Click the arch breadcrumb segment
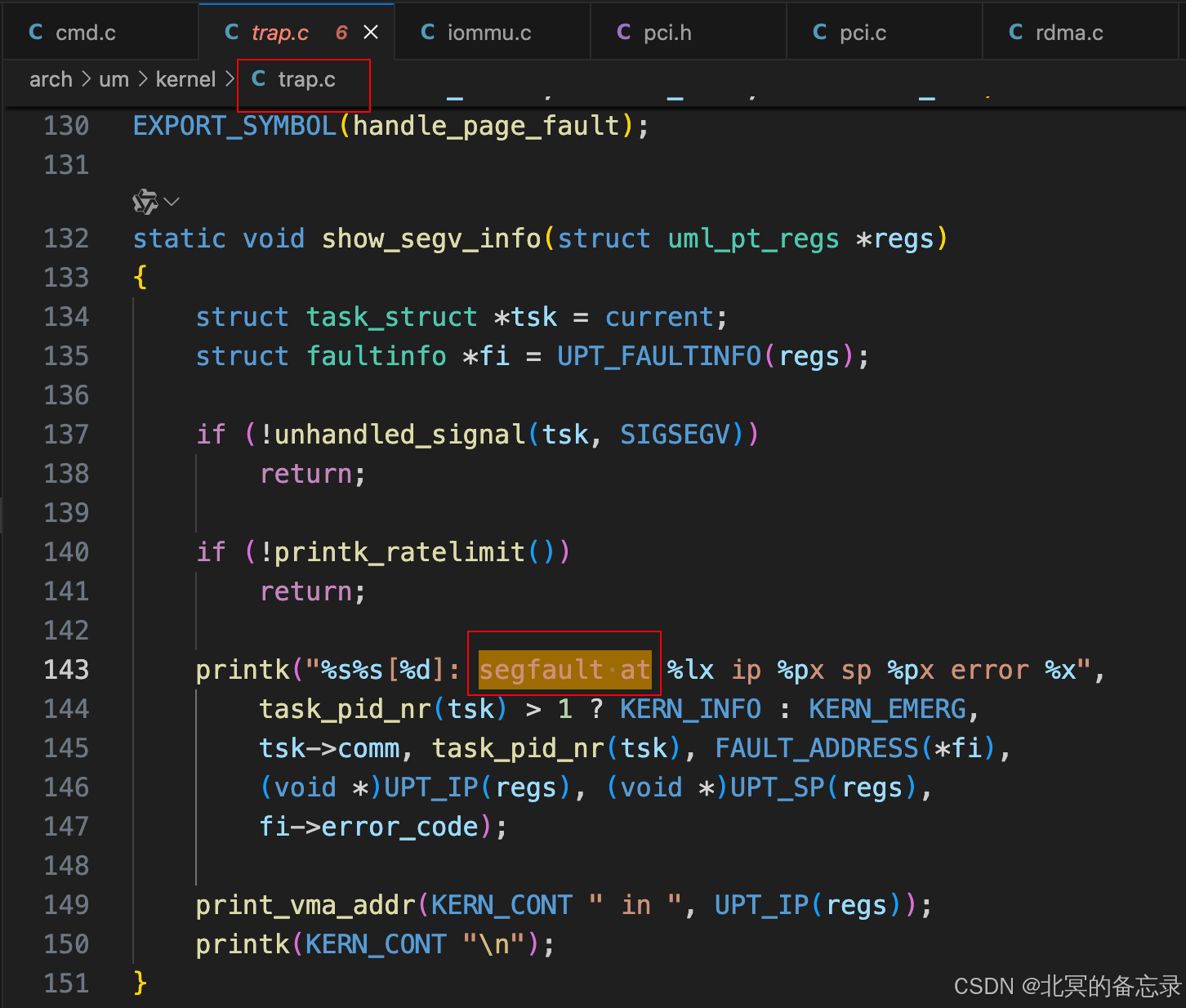This screenshot has width=1186, height=1008. coord(51,79)
